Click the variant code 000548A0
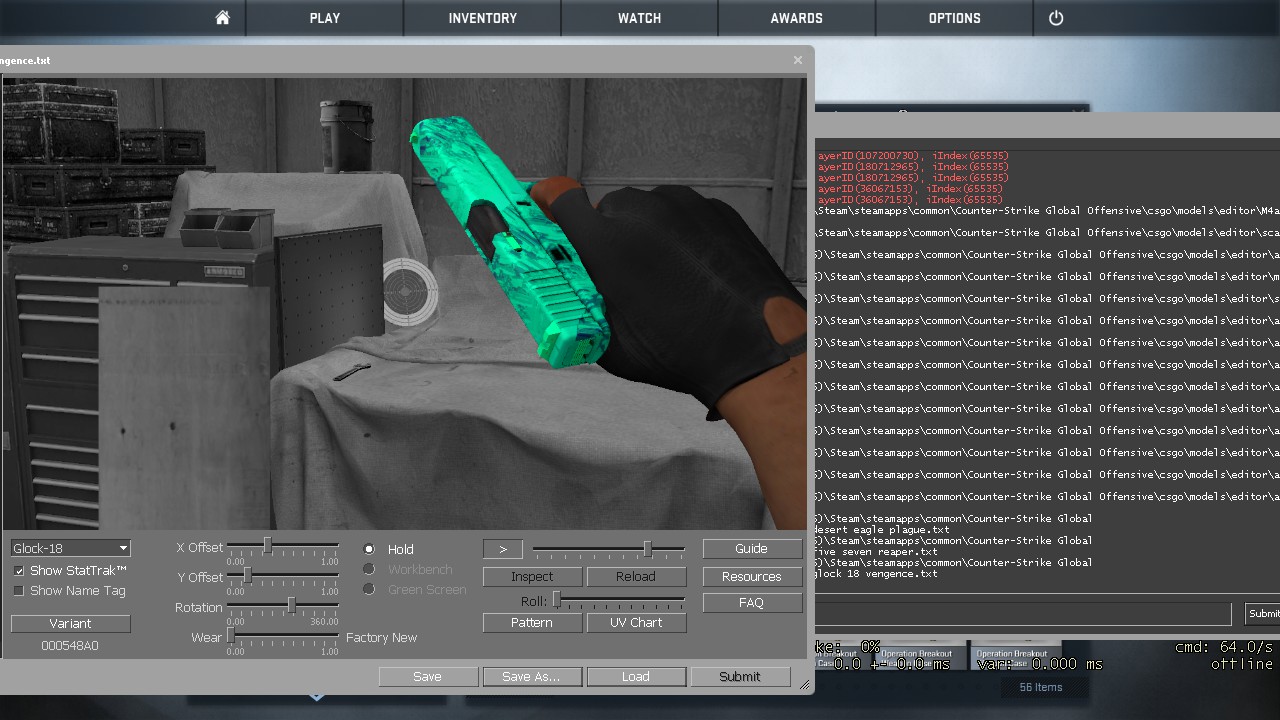The height and width of the screenshot is (720, 1280). (70, 646)
